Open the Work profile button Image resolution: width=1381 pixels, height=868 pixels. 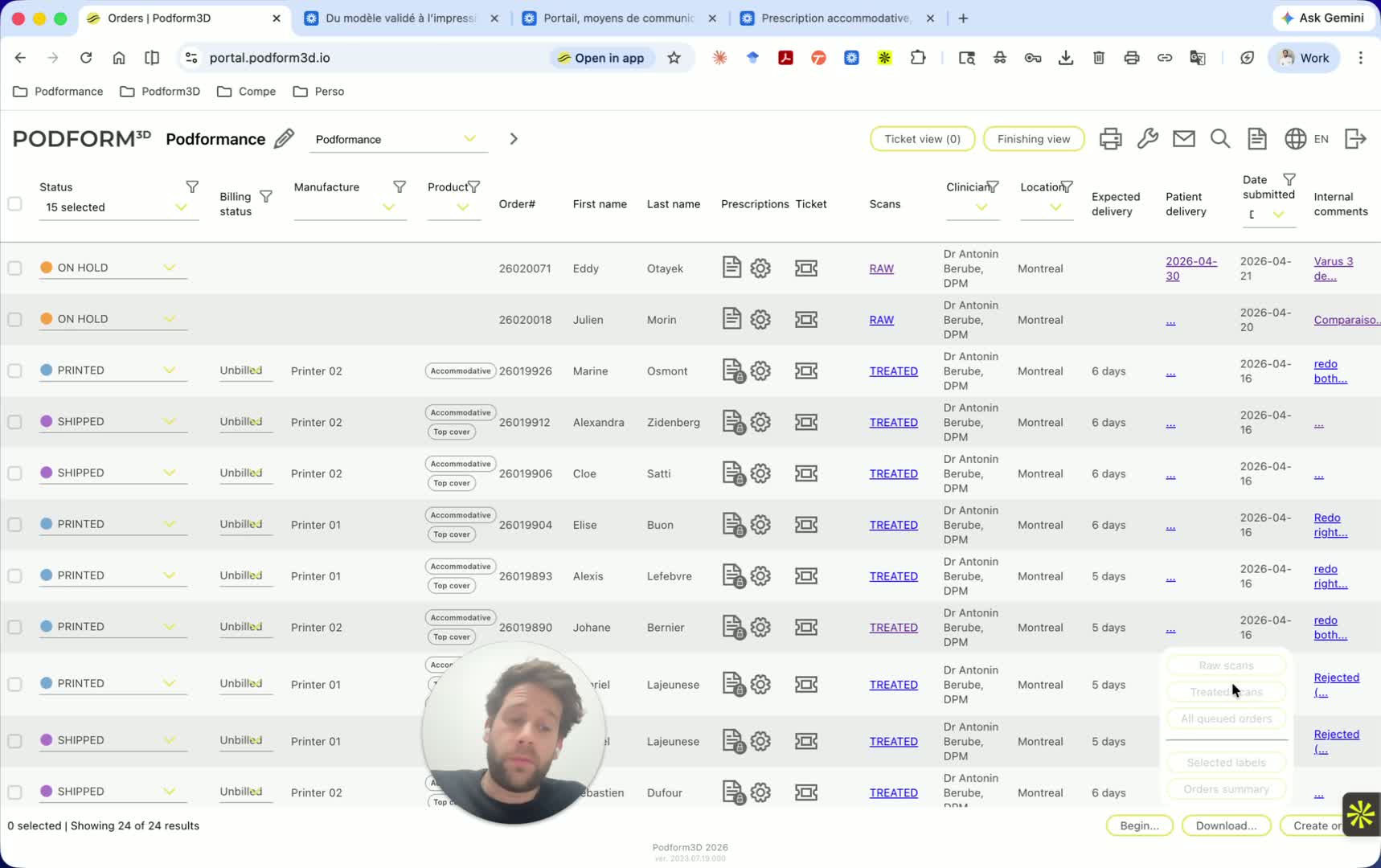(1303, 58)
